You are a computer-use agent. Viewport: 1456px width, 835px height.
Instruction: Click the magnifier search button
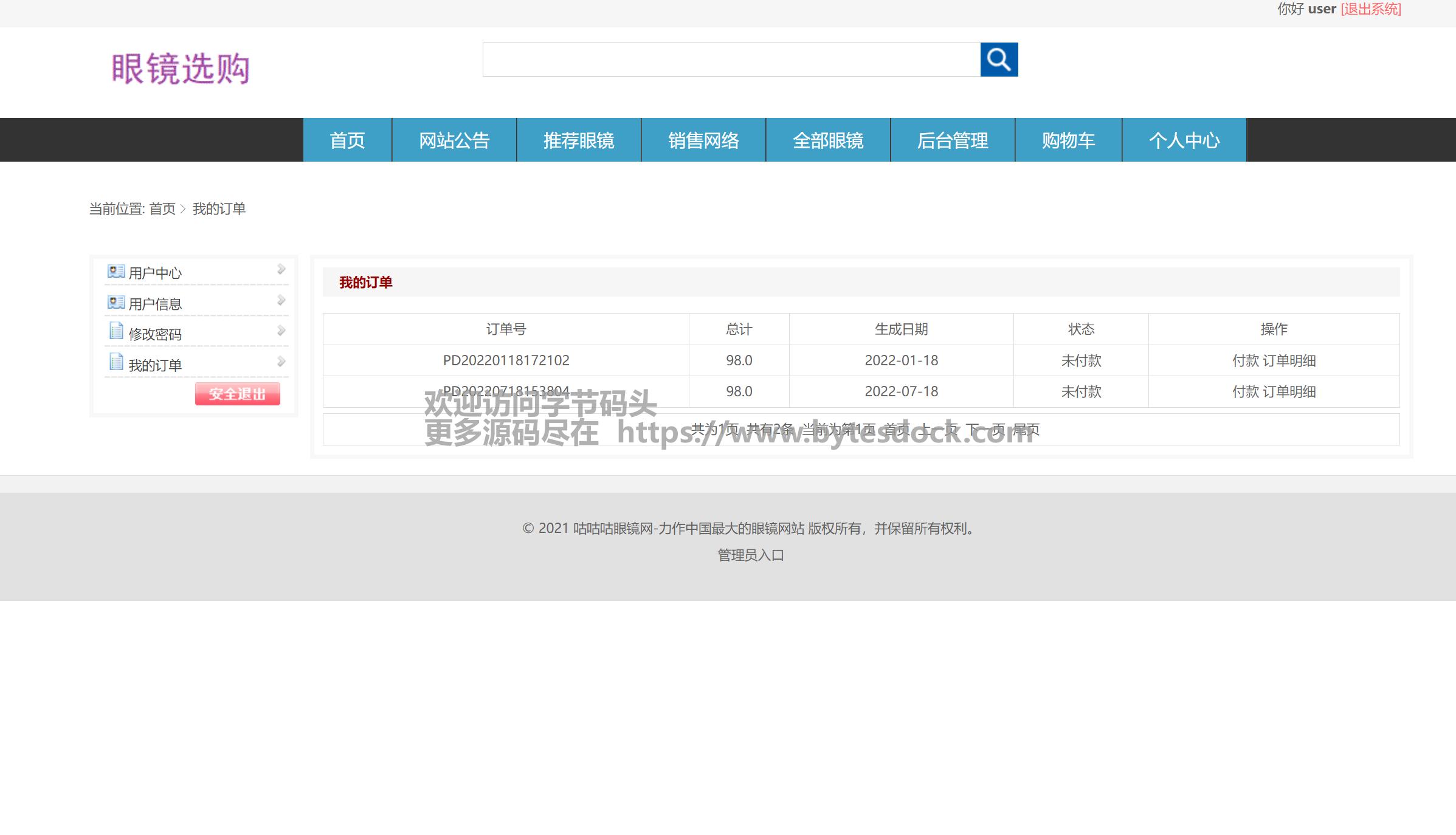(x=999, y=60)
